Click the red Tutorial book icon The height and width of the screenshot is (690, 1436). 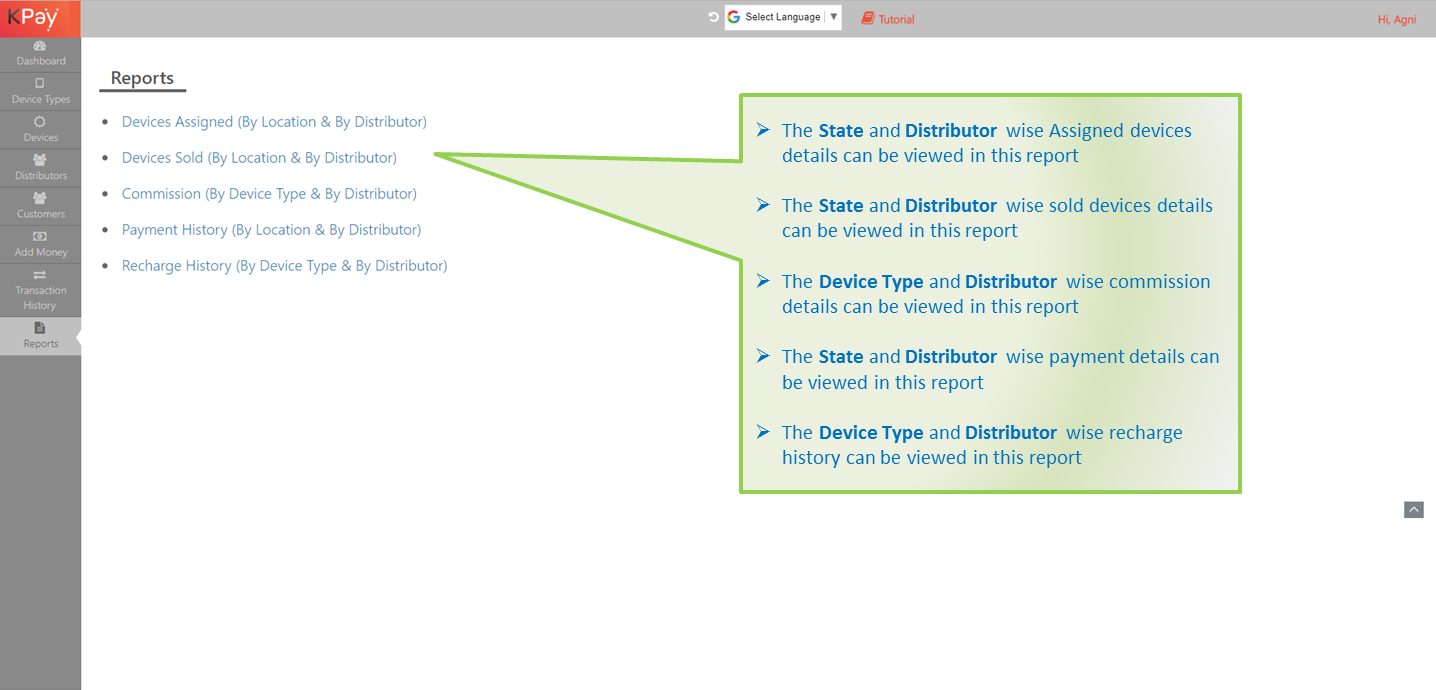click(x=867, y=18)
